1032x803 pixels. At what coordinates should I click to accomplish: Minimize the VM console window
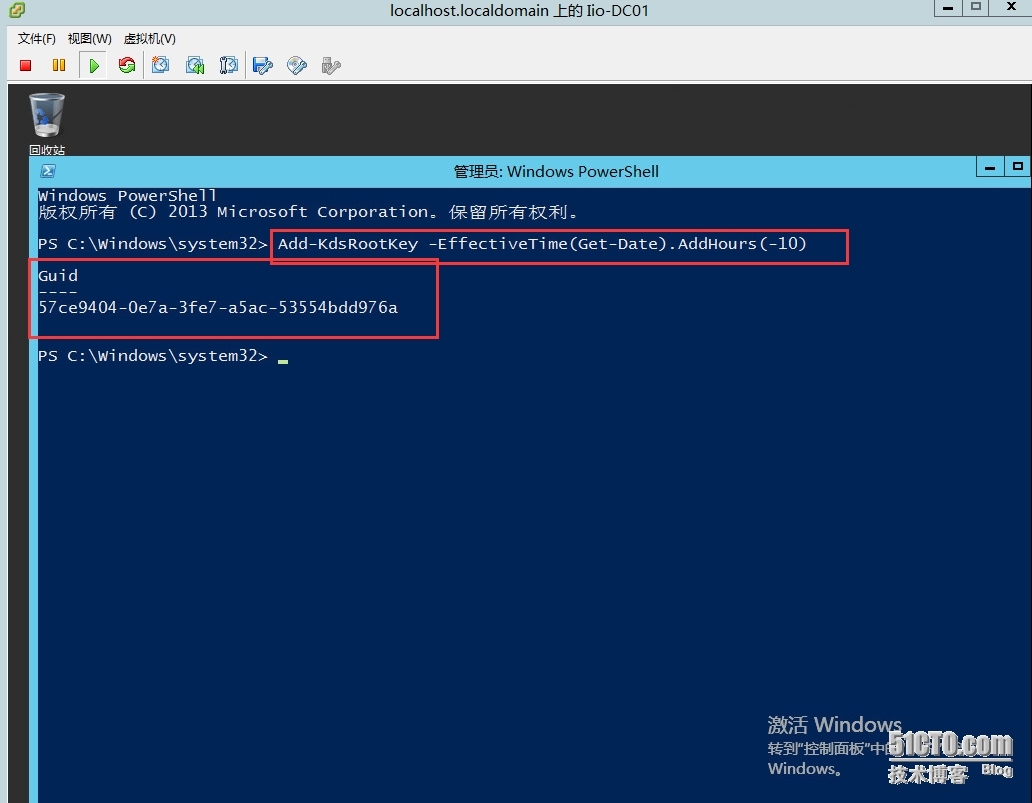[948, 8]
